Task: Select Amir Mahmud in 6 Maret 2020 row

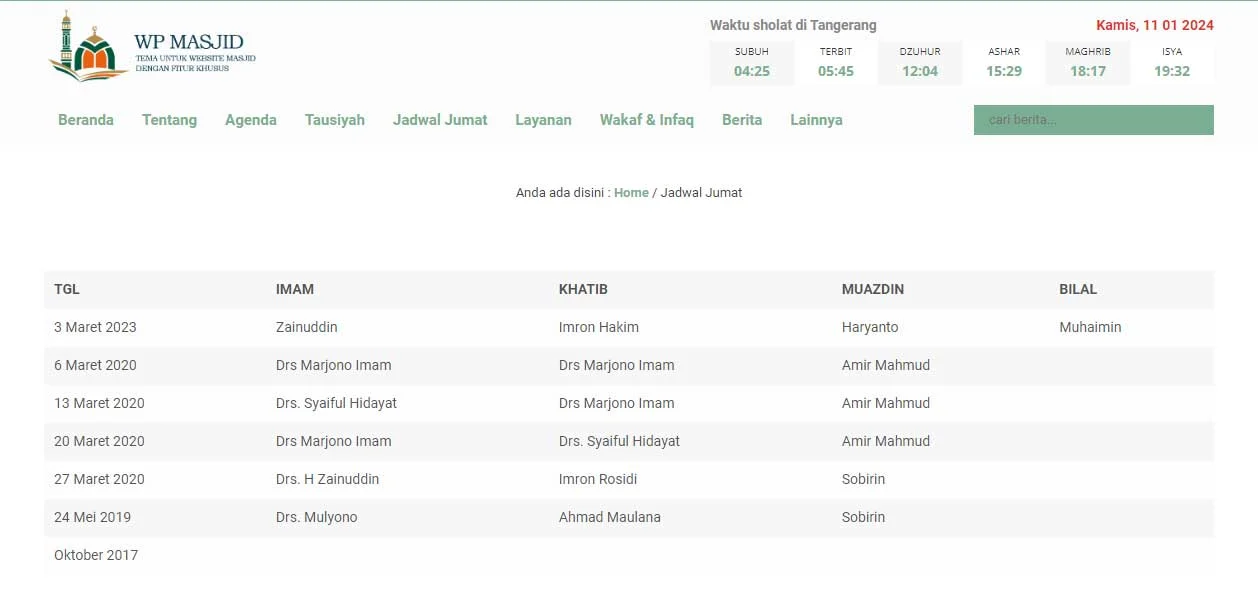Action: pyautogui.click(x=886, y=365)
